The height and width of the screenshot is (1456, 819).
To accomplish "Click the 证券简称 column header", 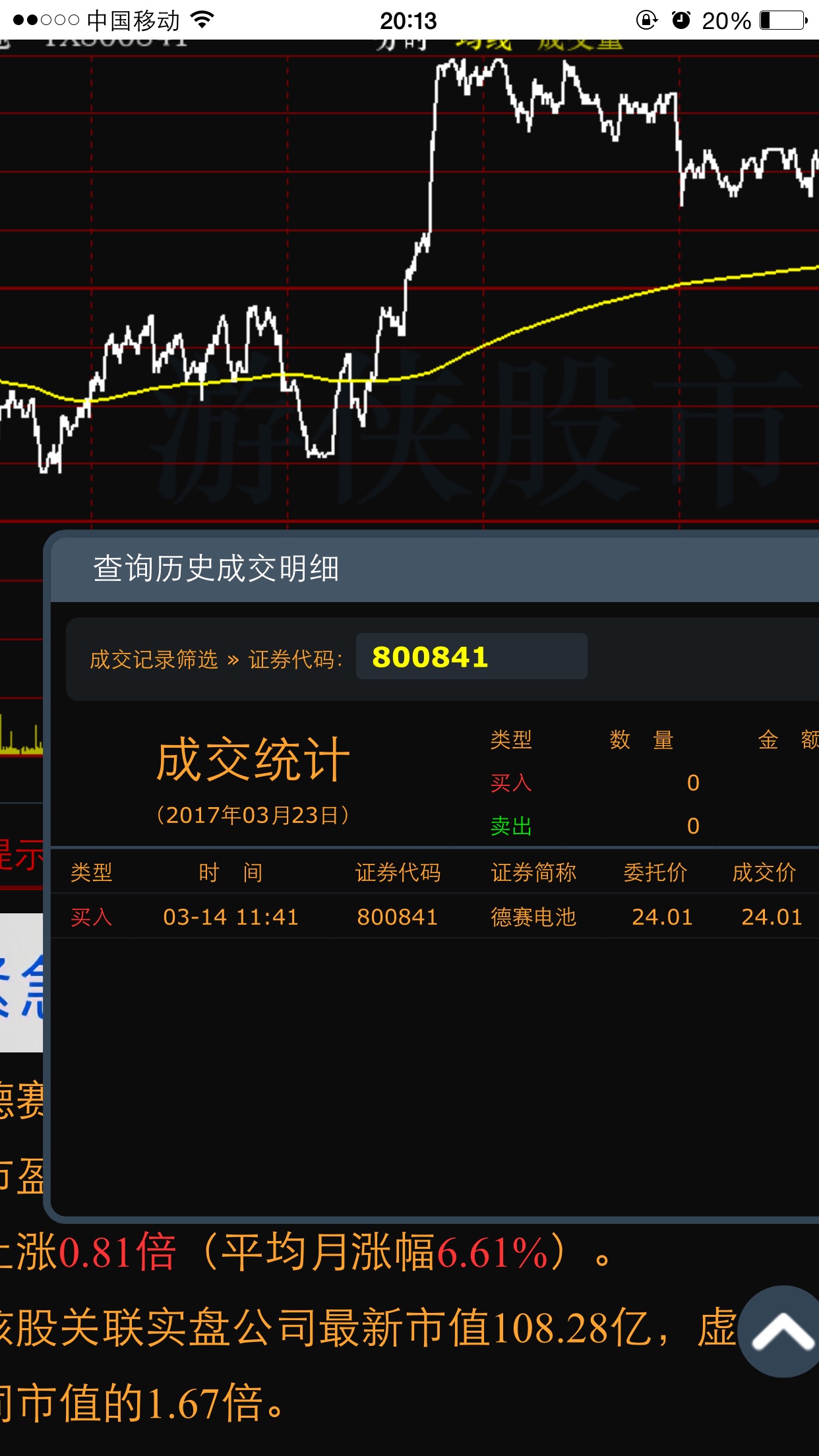I will (533, 872).
